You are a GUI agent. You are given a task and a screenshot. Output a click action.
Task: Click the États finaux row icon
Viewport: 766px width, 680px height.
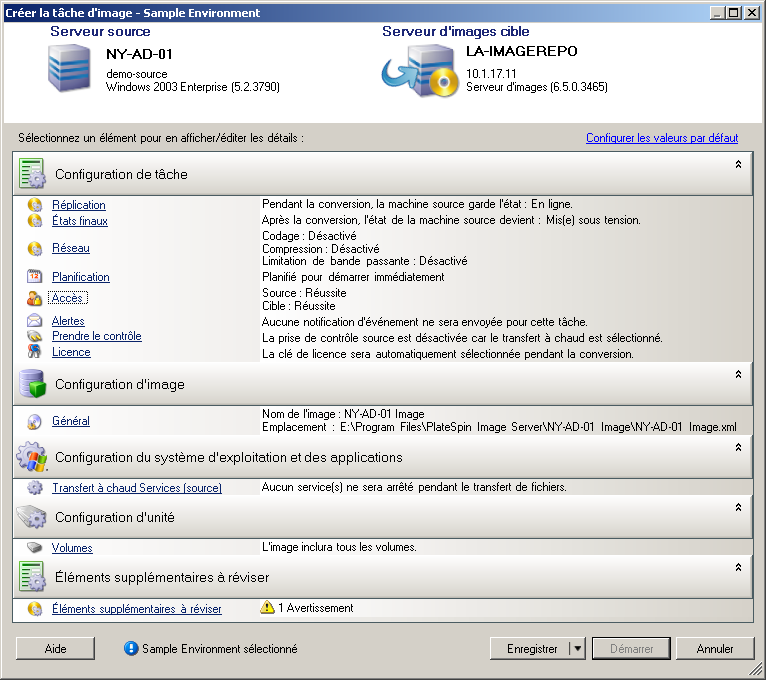point(35,221)
